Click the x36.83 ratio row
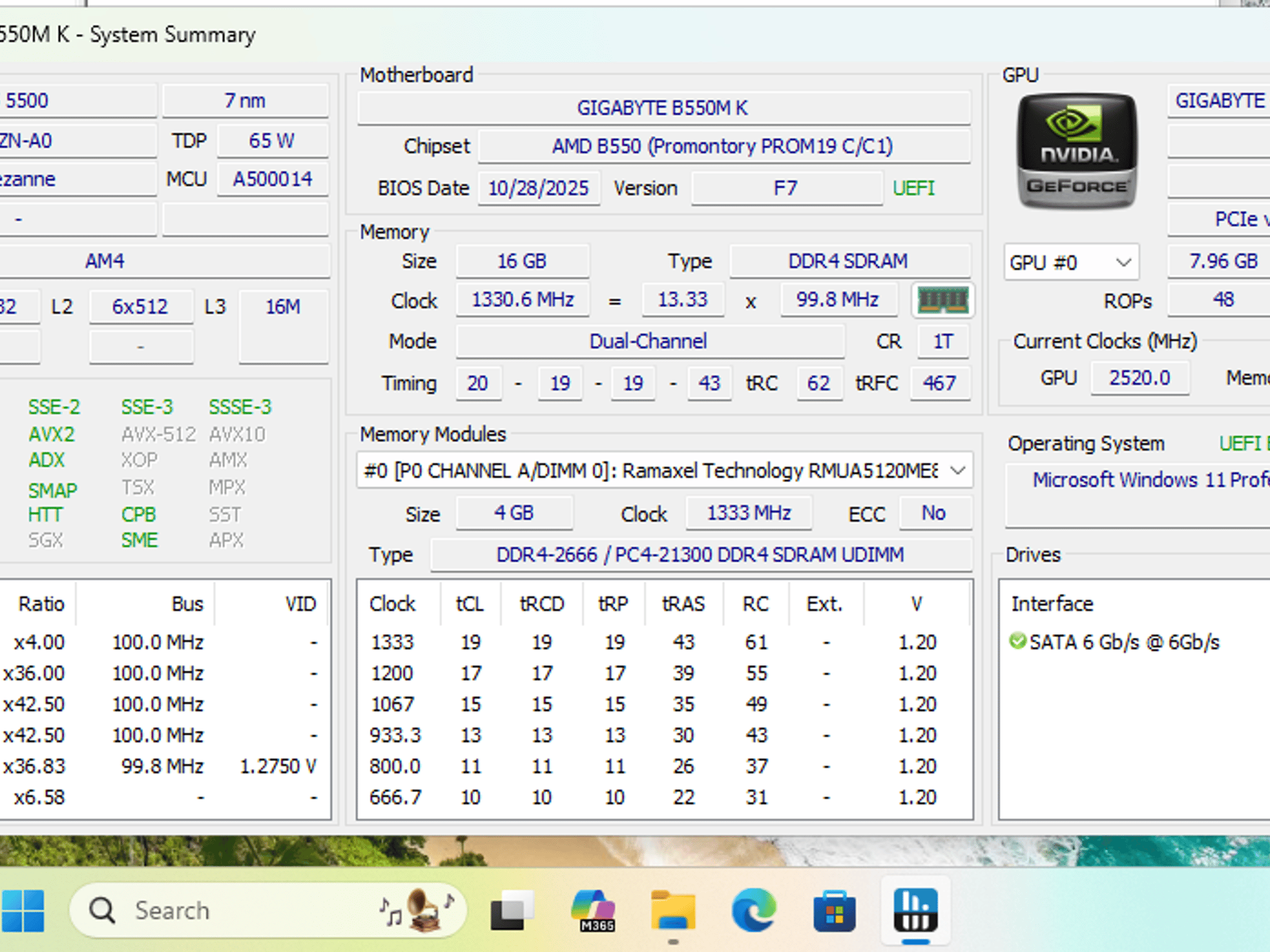This screenshot has width=1270, height=952. (x=165, y=766)
